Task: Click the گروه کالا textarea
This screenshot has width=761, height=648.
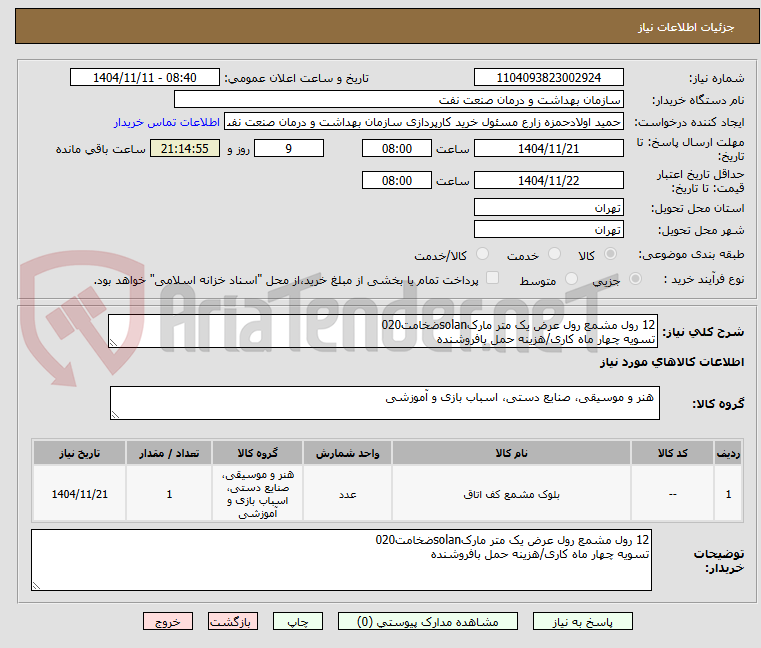Action: point(384,403)
